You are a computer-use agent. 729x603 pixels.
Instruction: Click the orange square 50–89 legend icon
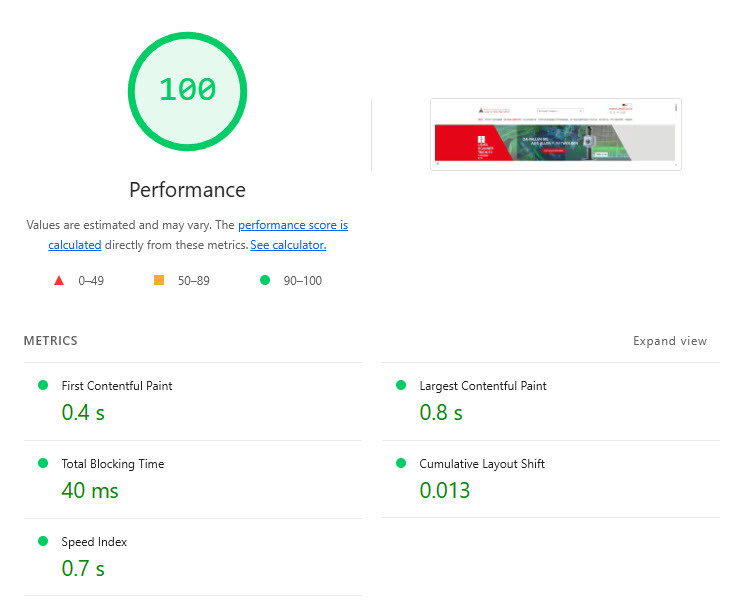coord(159,280)
